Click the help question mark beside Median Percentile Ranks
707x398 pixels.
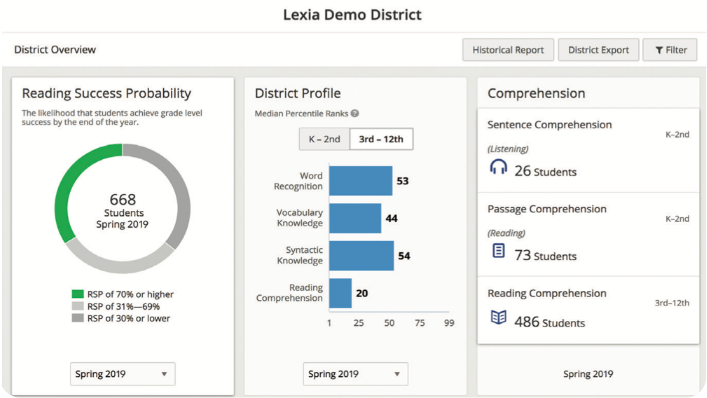[x=355, y=114]
